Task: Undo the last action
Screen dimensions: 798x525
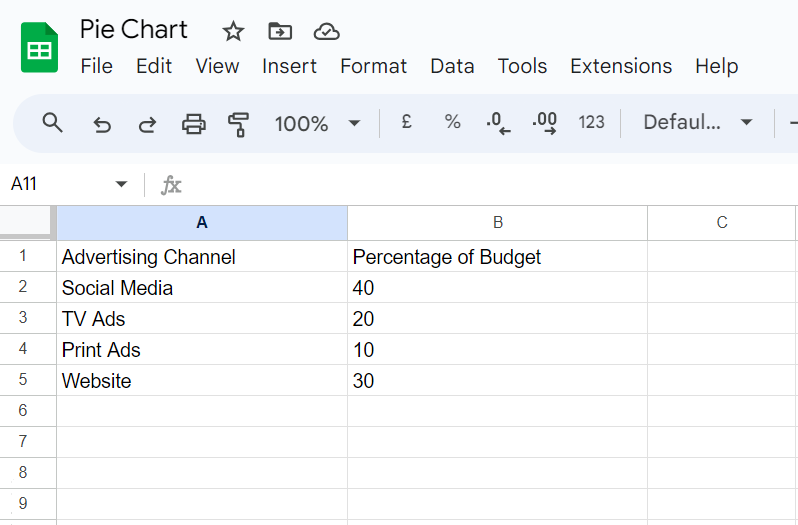Action: pyautogui.click(x=102, y=124)
